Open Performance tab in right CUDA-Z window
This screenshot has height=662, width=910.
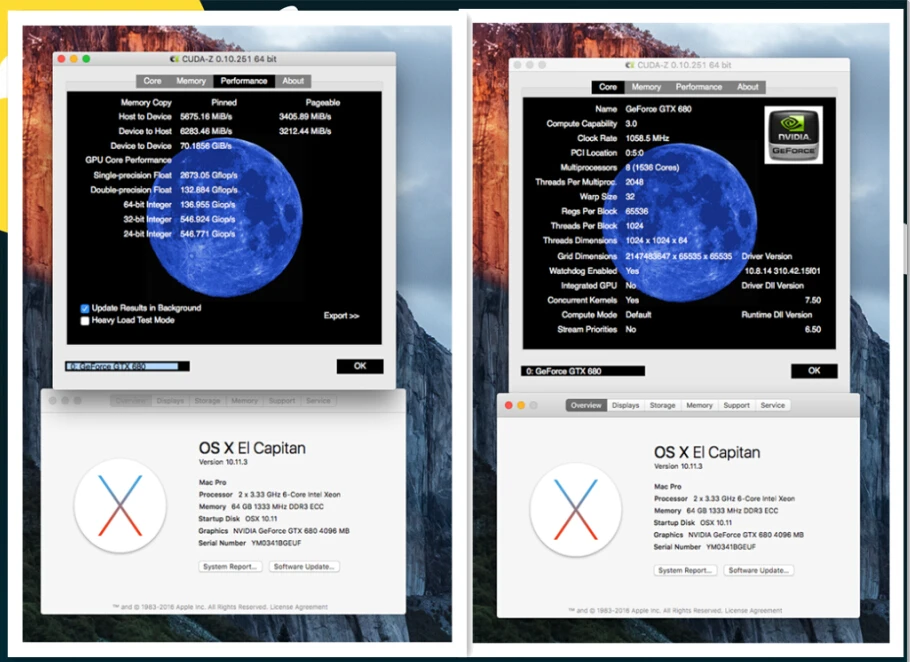[x=699, y=87]
